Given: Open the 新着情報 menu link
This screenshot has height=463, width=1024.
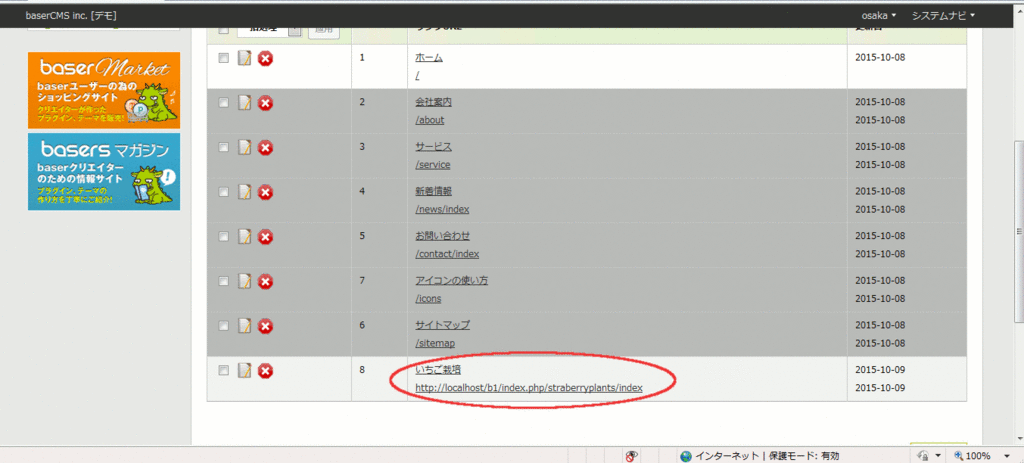Looking at the screenshot, I should click(x=434, y=191).
